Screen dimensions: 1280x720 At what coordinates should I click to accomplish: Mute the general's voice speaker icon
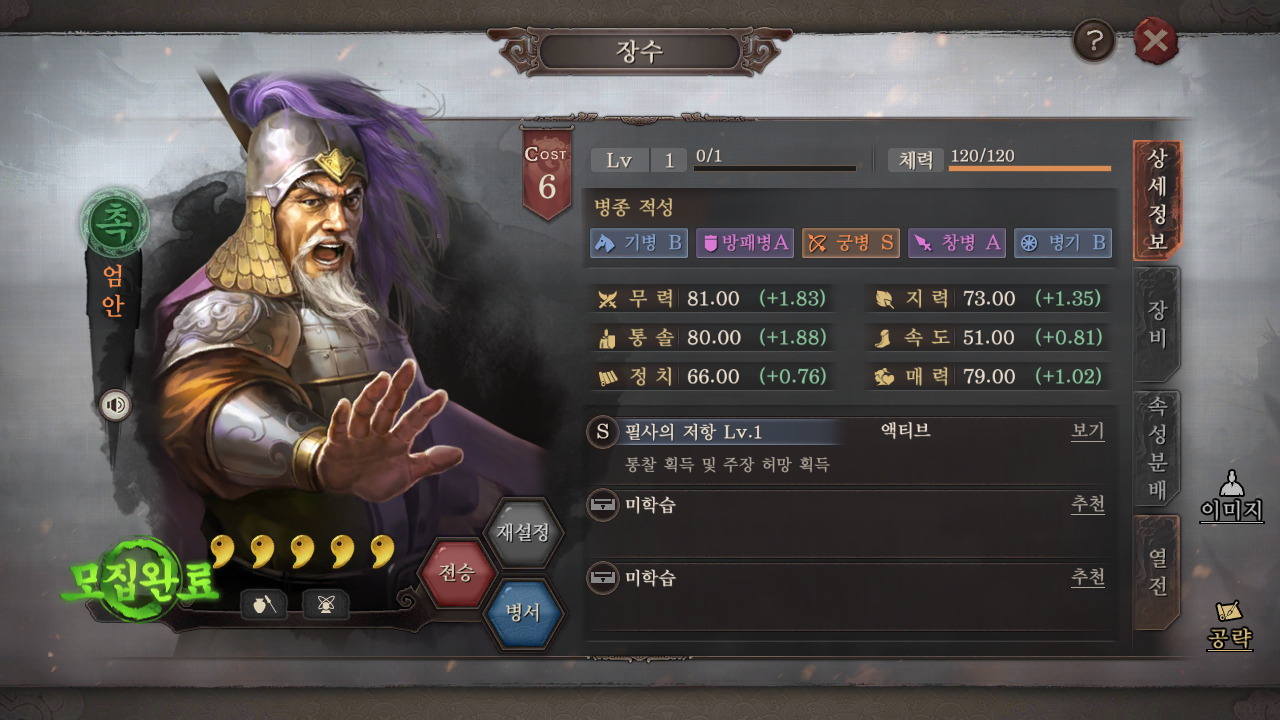[117, 404]
